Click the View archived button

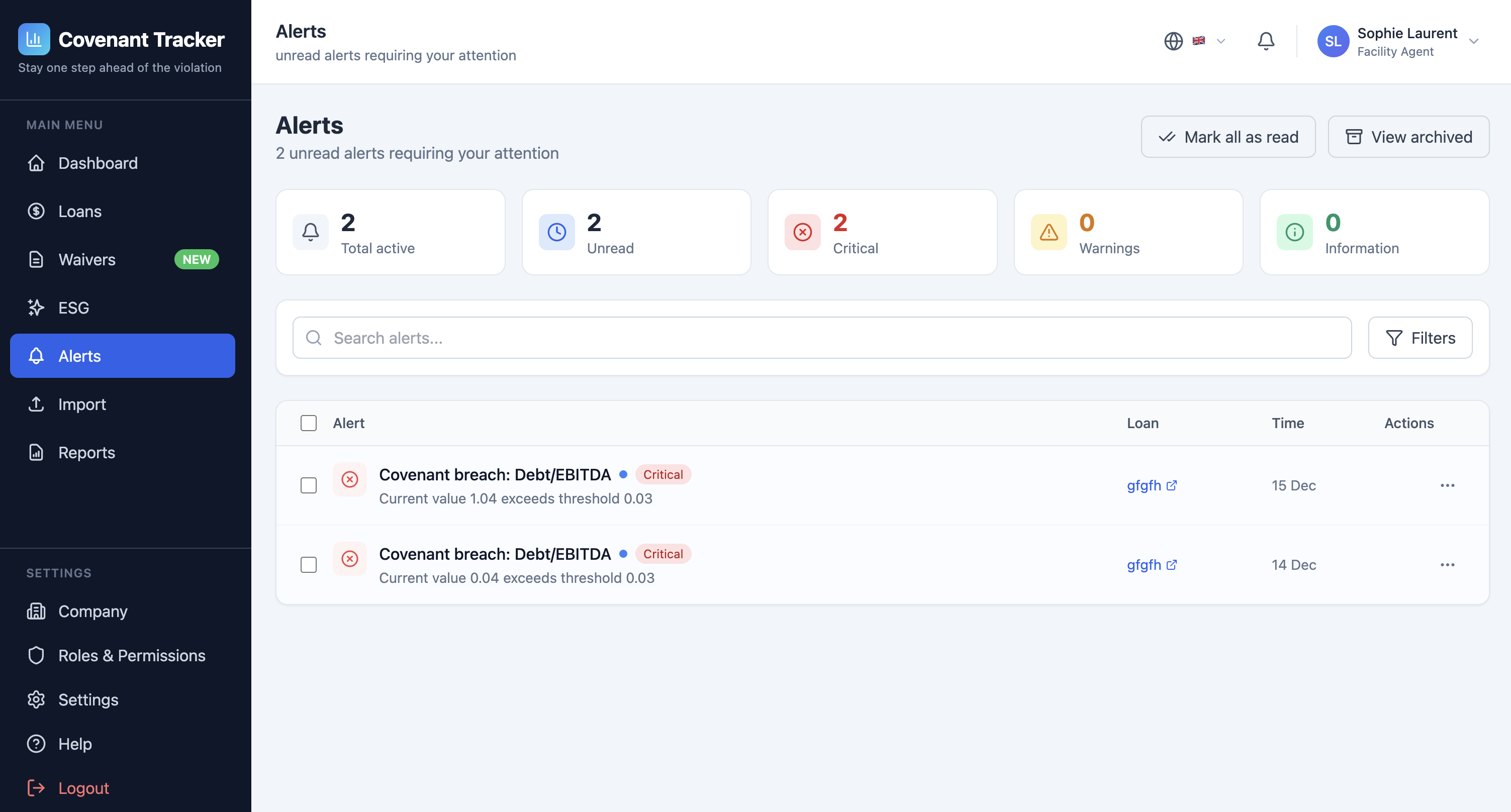pyautogui.click(x=1408, y=137)
